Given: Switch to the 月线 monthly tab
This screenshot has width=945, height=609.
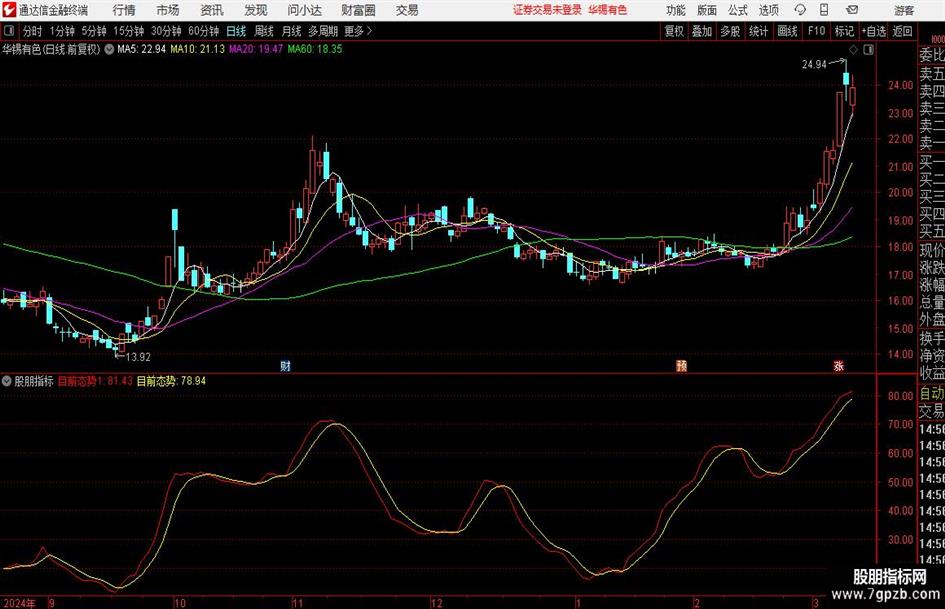Looking at the screenshot, I should click(x=292, y=31).
